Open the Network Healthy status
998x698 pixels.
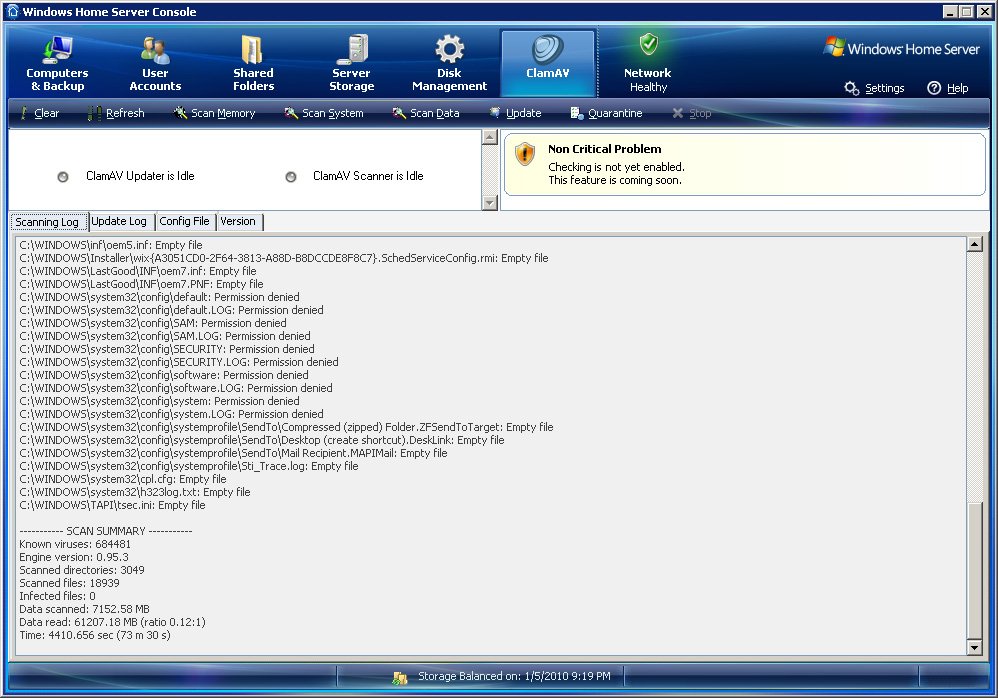pyautogui.click(x=648, y=63)
